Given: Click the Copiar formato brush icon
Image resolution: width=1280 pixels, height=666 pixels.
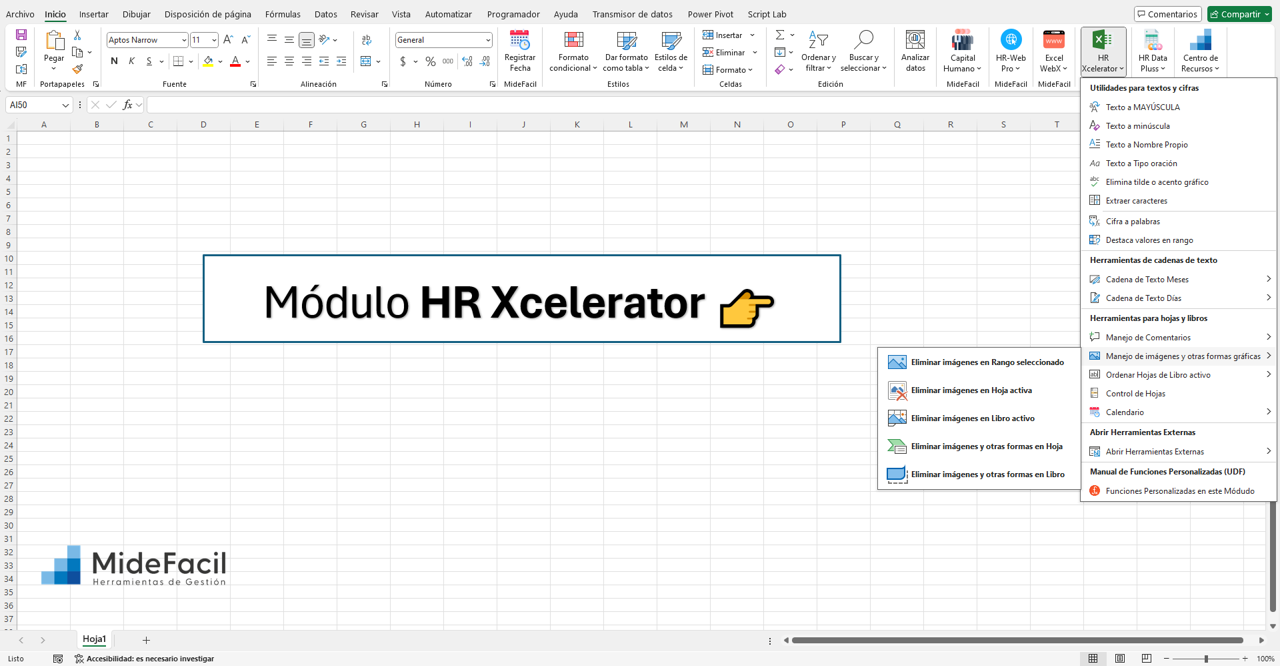Looking at the screenshot, I should click(77, 69).
